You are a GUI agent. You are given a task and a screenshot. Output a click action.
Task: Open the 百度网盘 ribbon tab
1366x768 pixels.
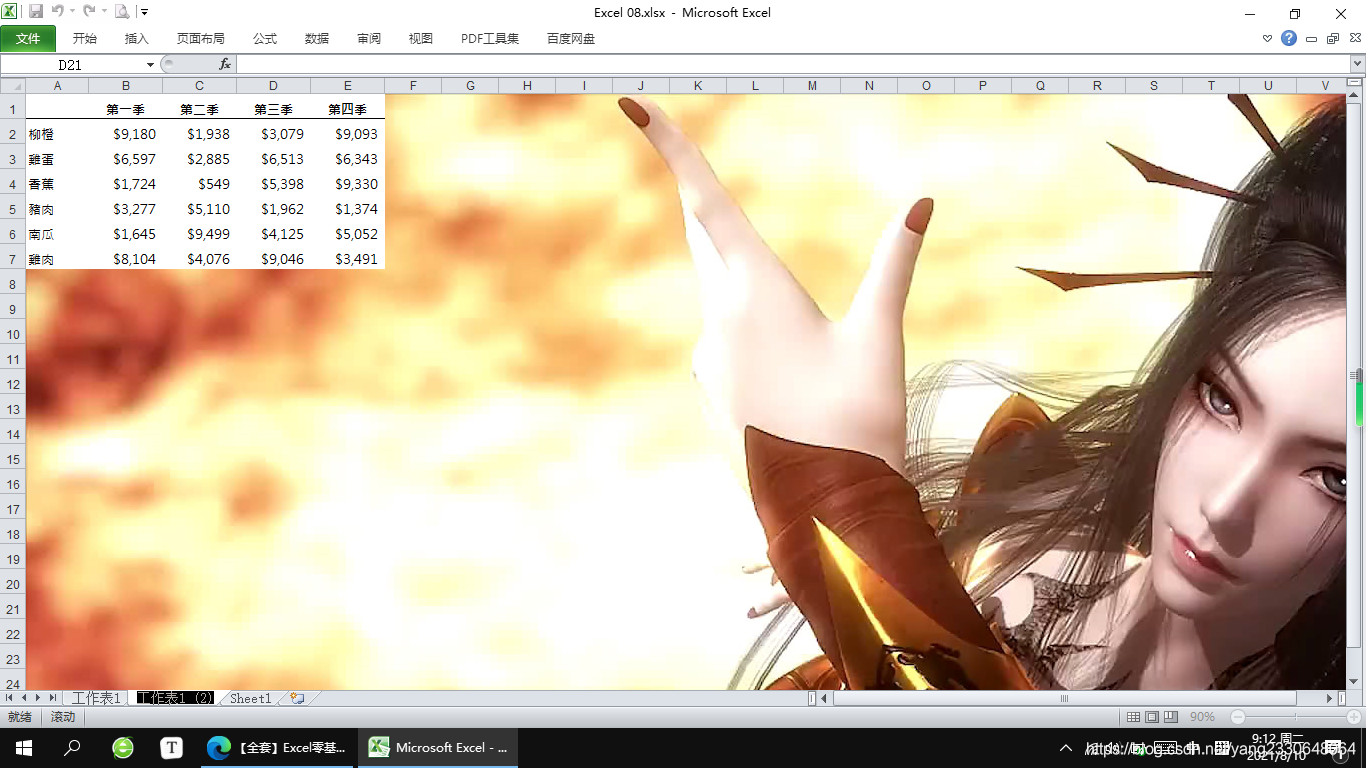571,38
